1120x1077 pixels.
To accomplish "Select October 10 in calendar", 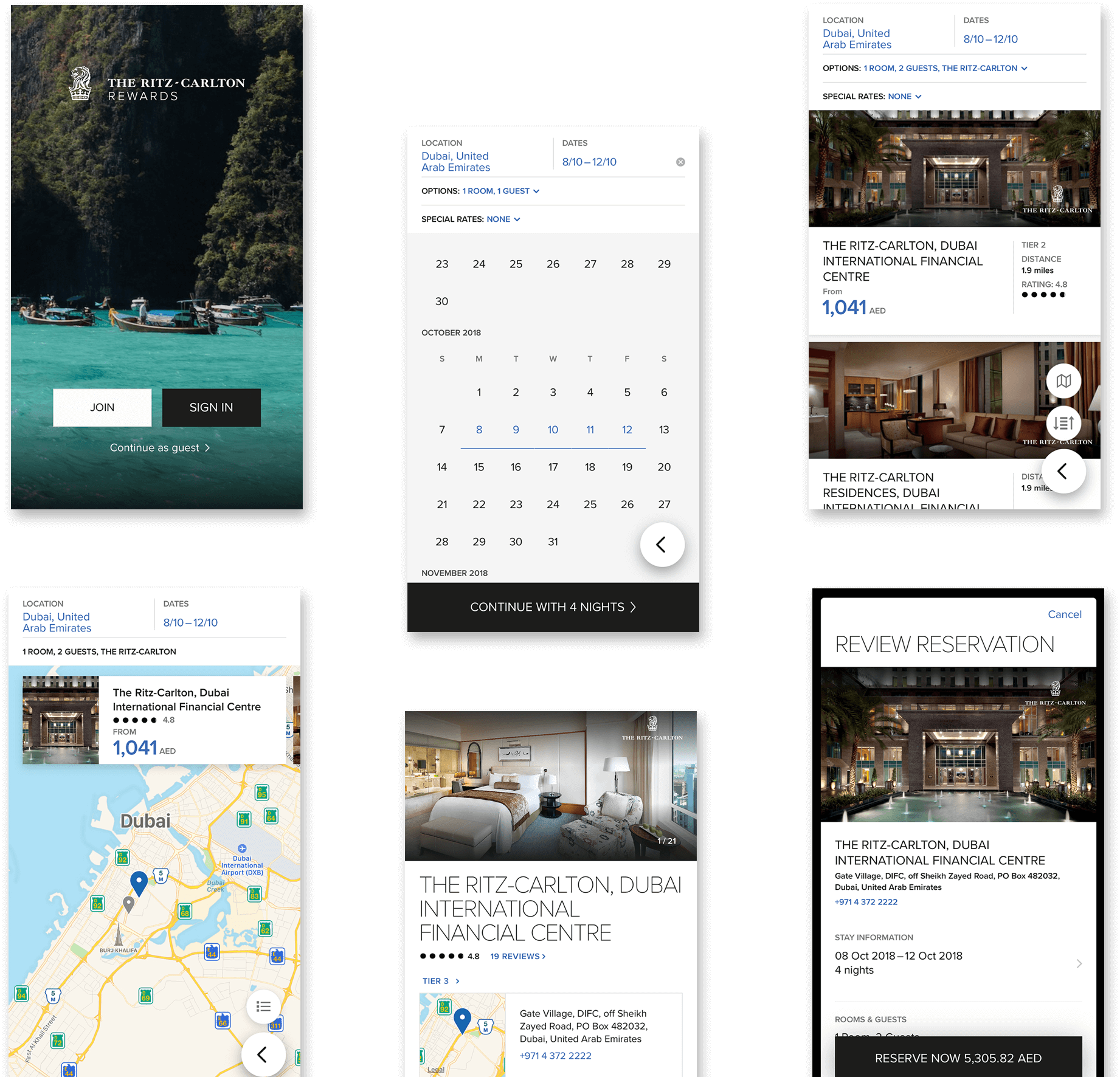I will pos(553,430).
